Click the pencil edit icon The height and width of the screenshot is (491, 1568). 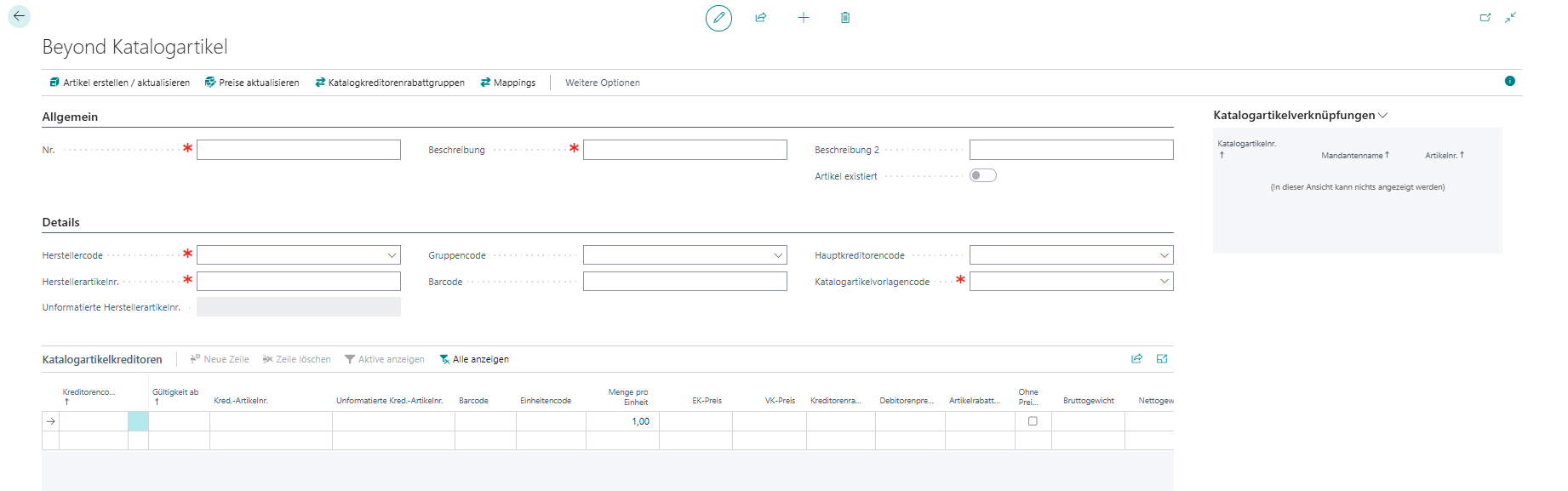point(718,18)
